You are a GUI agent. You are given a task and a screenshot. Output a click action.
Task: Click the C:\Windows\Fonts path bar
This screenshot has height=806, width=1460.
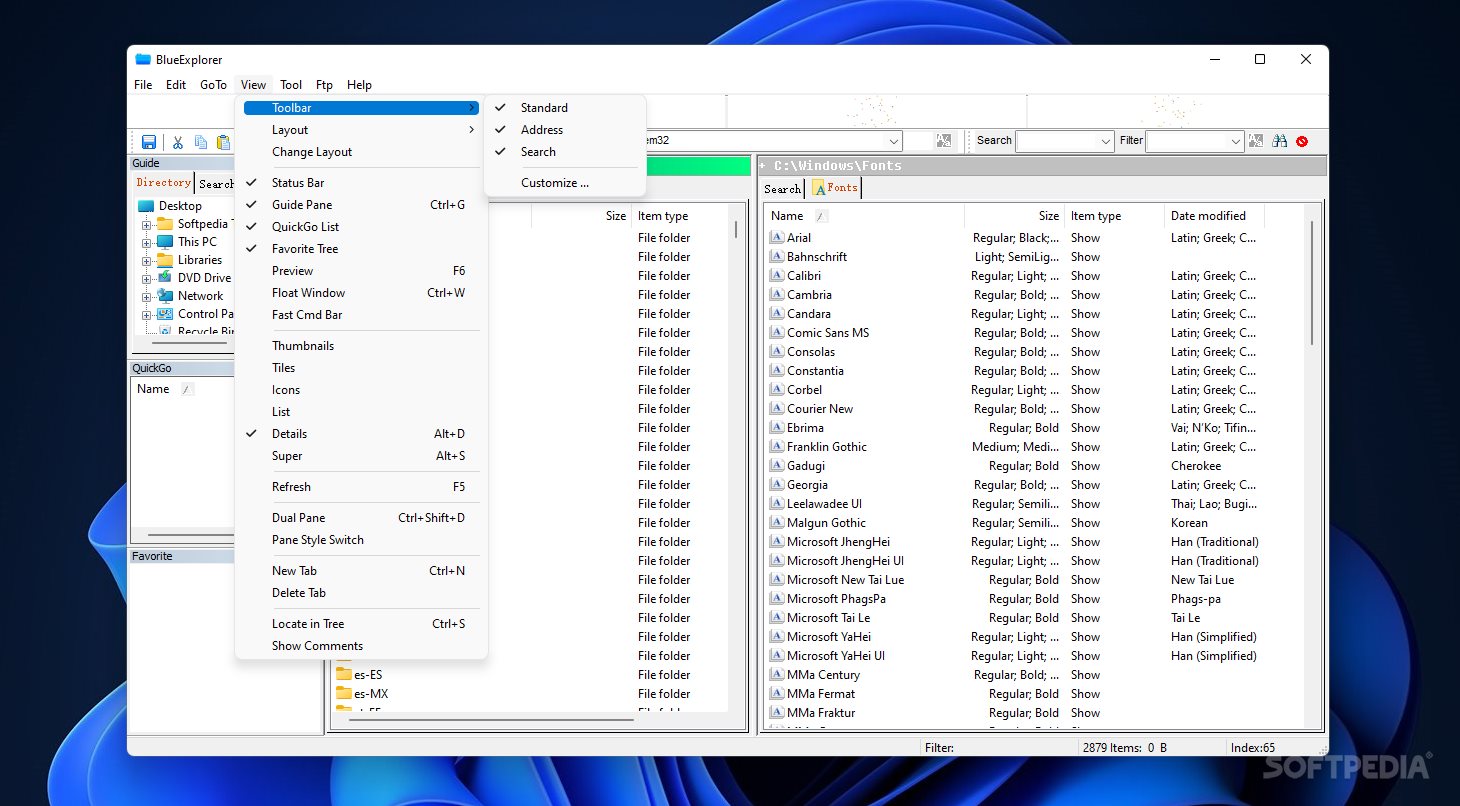[x=1042, y=166]
